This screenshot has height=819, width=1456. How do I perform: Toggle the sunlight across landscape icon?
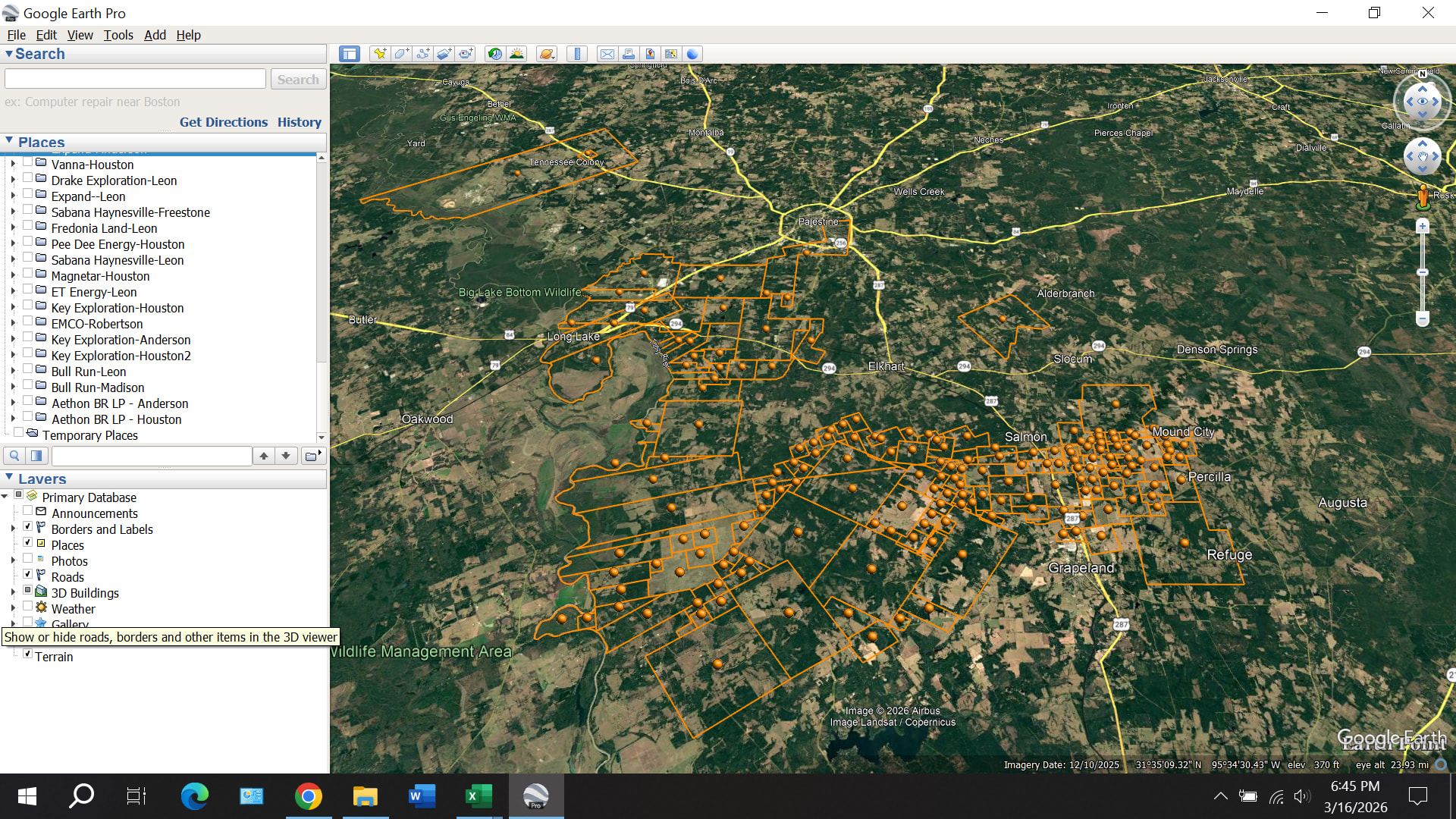point(517,54)
